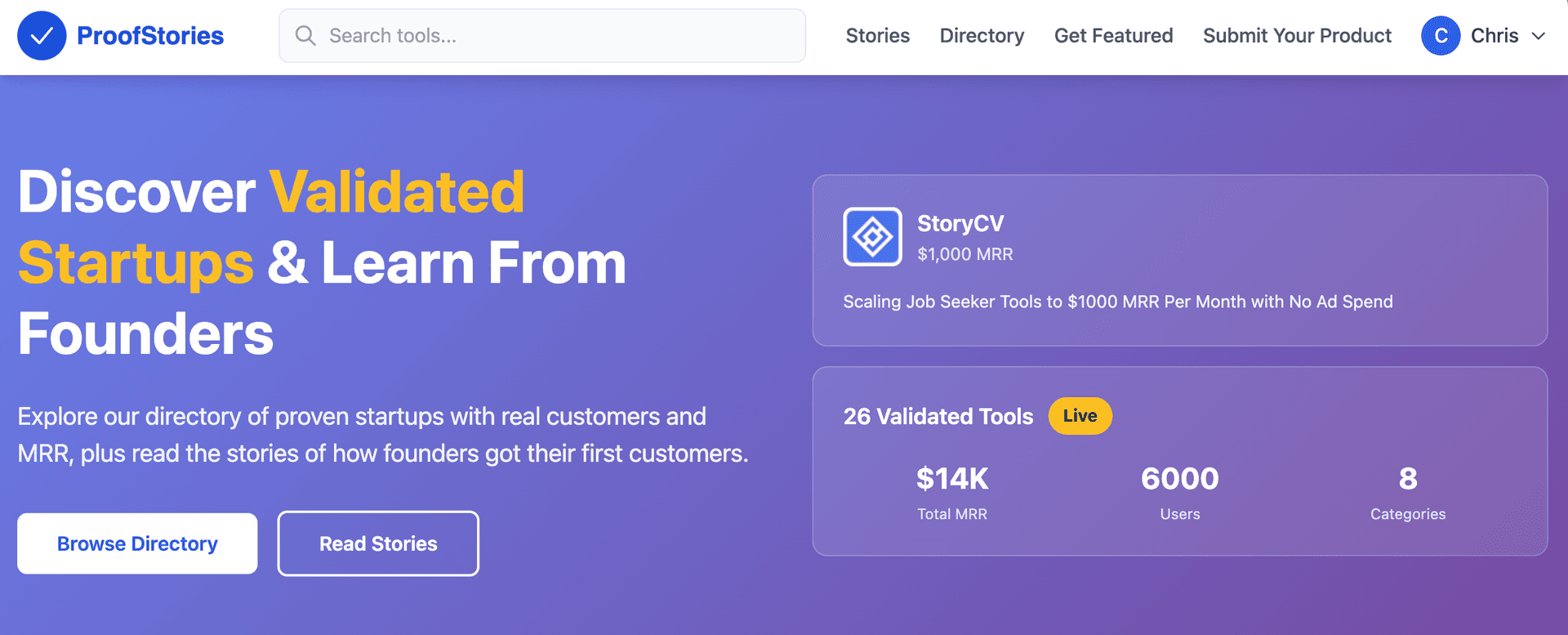
Task: Select the $1,000 MRR label under StoryCV
Action: coord(964,254)
